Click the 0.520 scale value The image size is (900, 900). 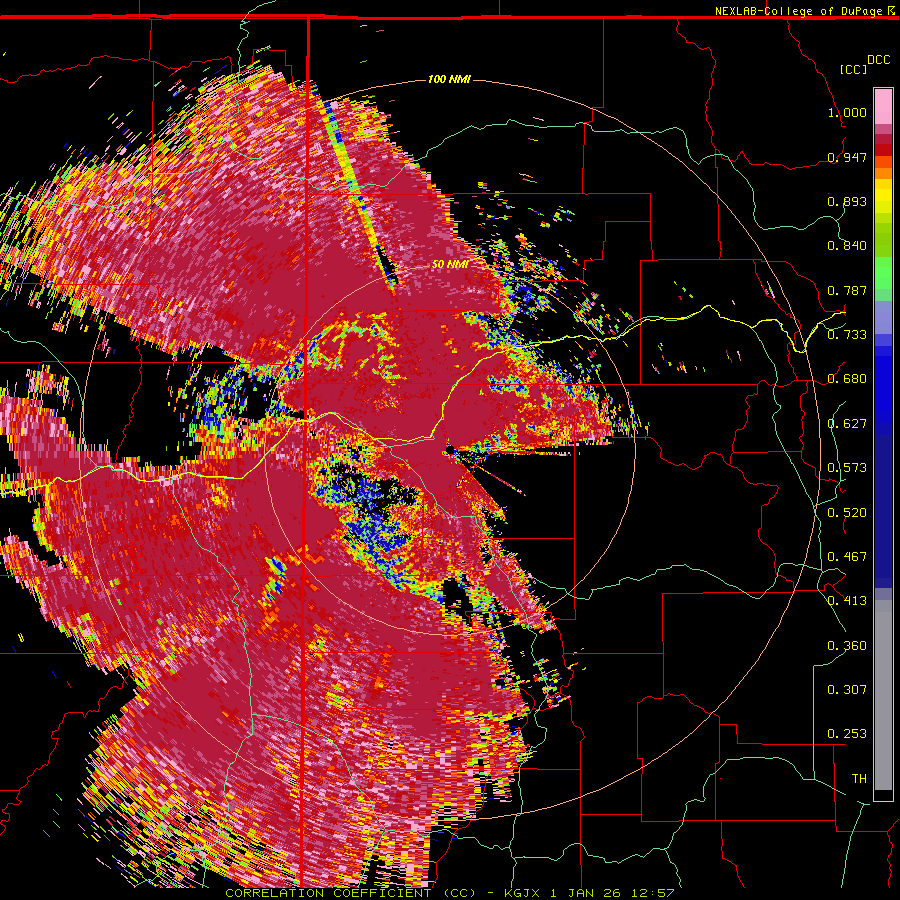847,513
